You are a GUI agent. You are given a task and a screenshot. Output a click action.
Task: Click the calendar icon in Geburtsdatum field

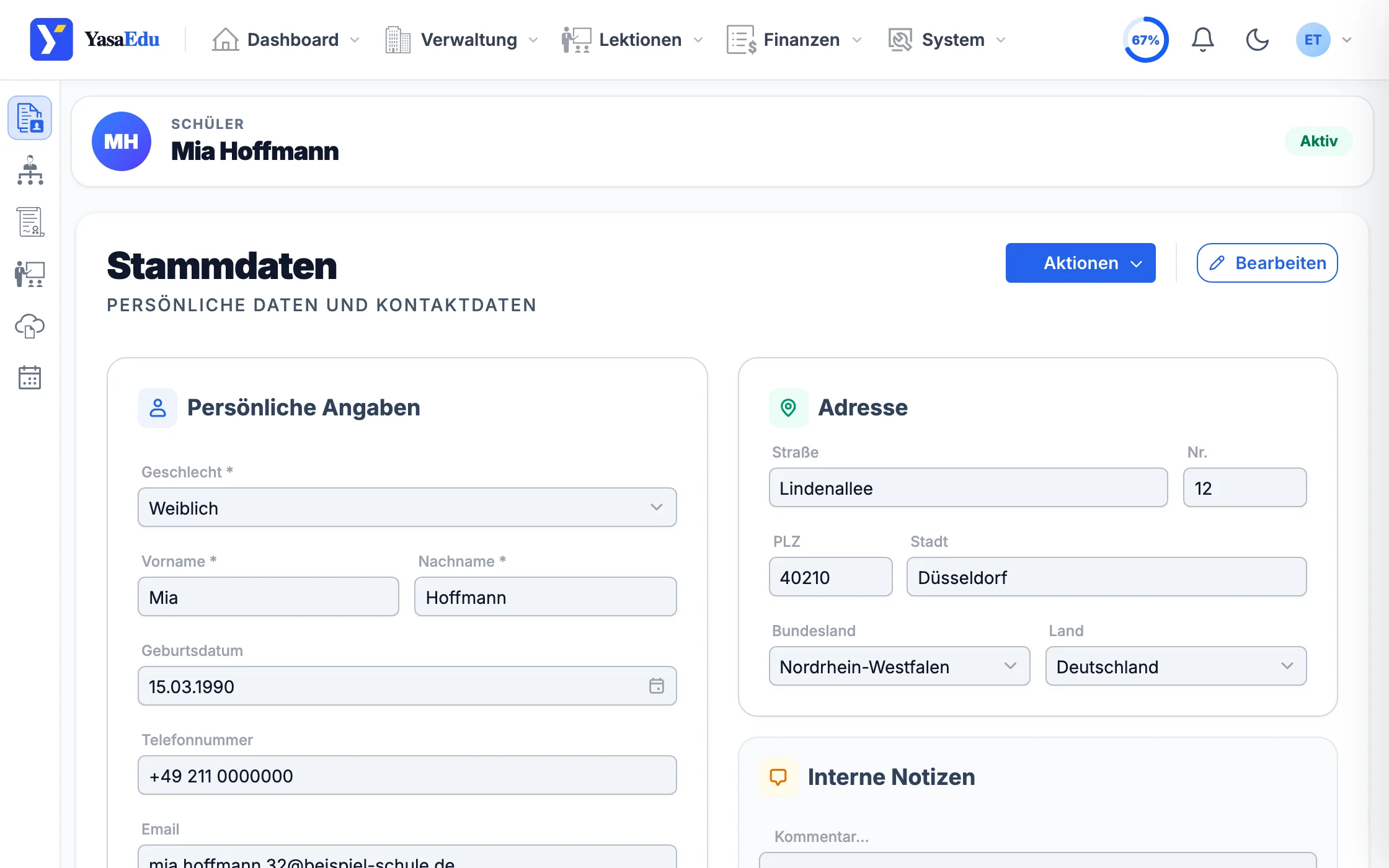[656, 686]
